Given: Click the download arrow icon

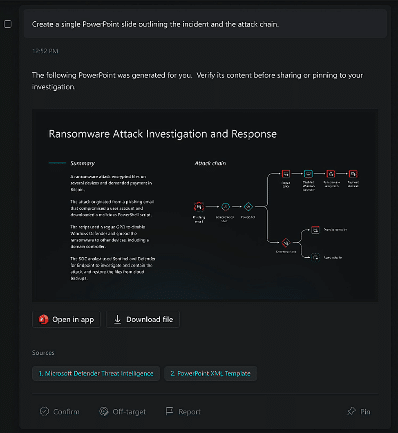Looking at the screenshot, I should point(117,319).
